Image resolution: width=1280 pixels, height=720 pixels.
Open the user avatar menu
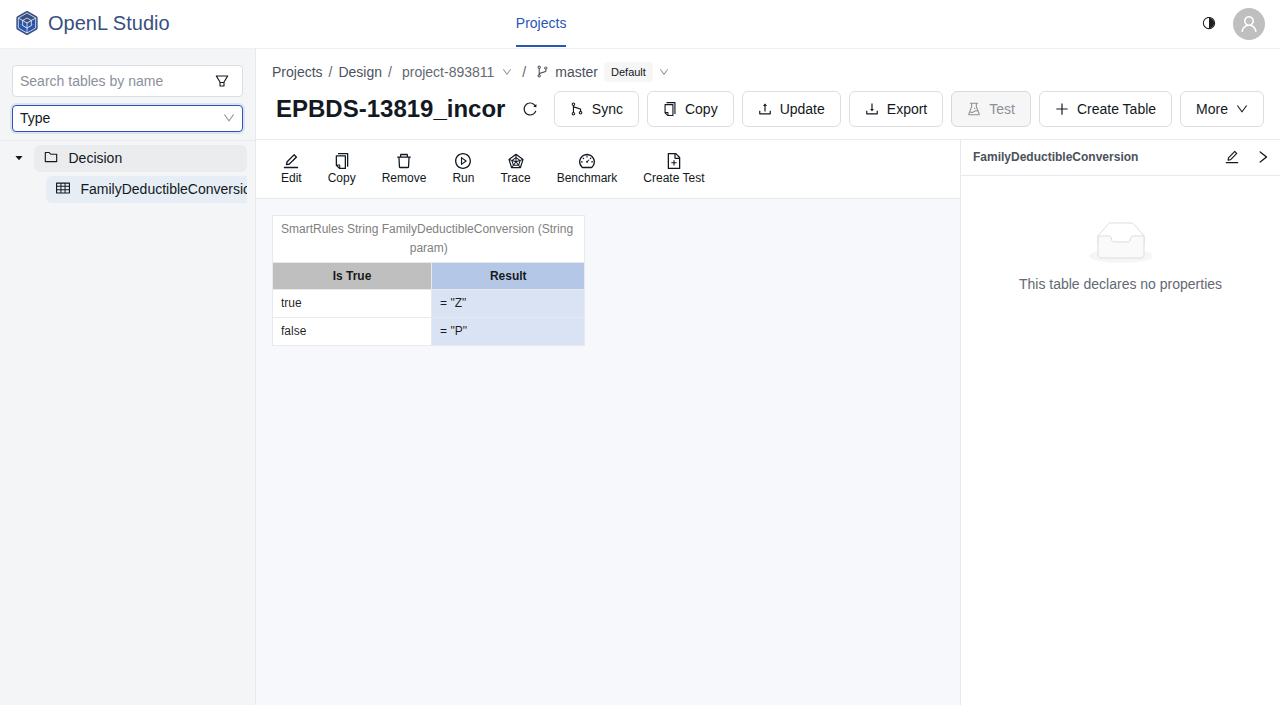1249,24
